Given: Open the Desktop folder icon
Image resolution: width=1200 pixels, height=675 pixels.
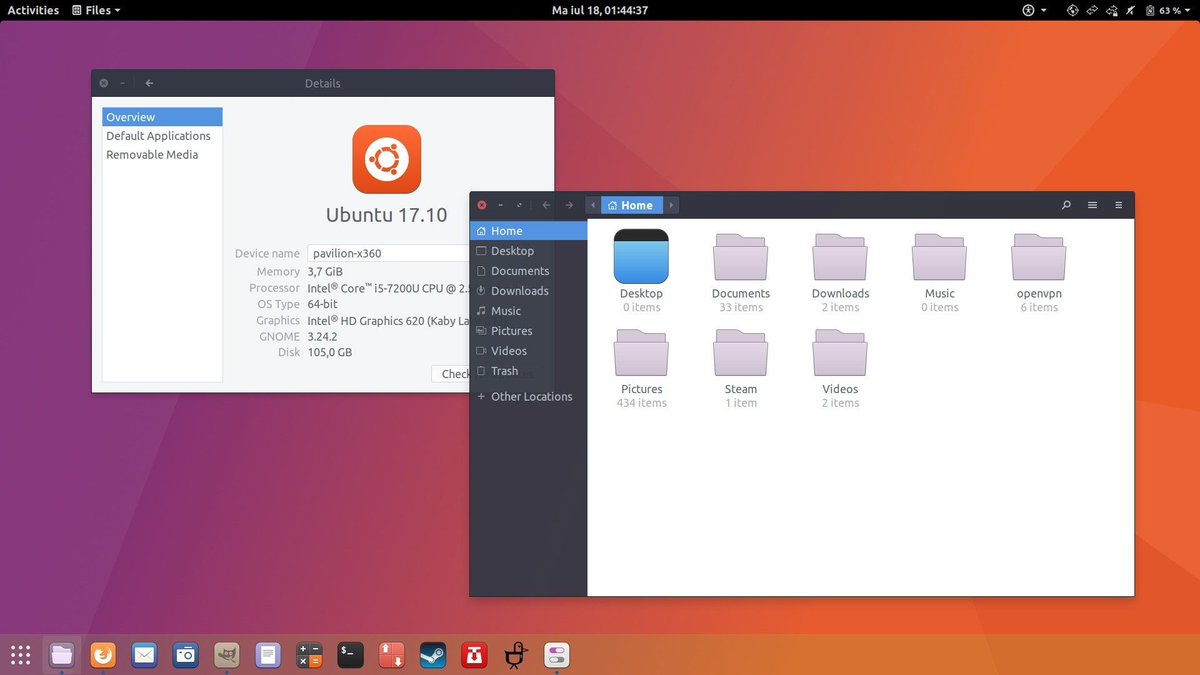Looking at the screenshot, I should [641, 257].
